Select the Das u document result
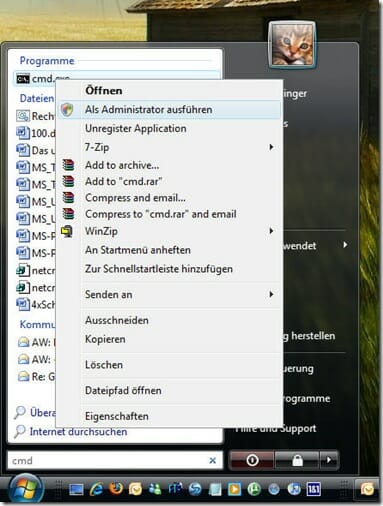The width and height of the screenshot is (383, 506). click(x=36, y=150)
